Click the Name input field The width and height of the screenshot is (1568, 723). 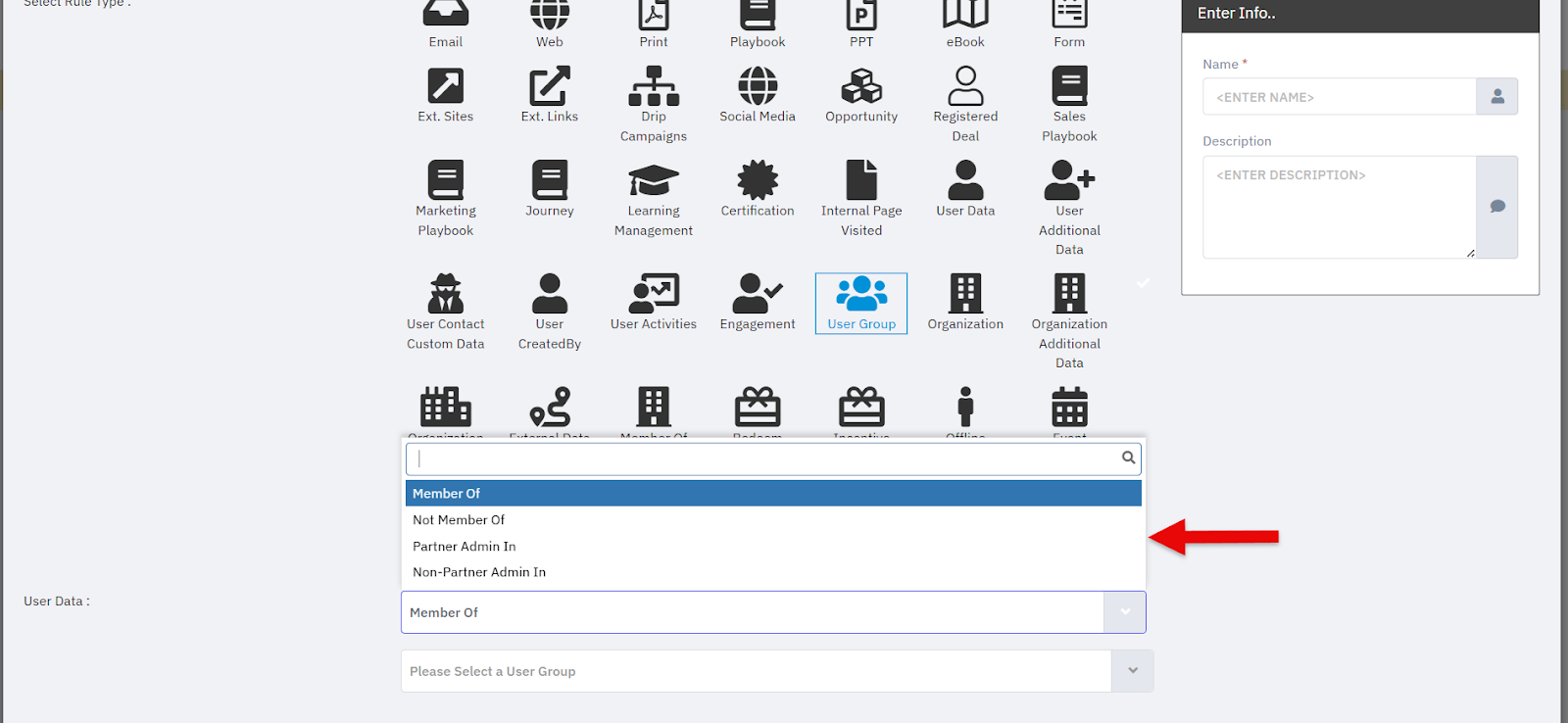pyautogui.click(x=1339, y=97)
